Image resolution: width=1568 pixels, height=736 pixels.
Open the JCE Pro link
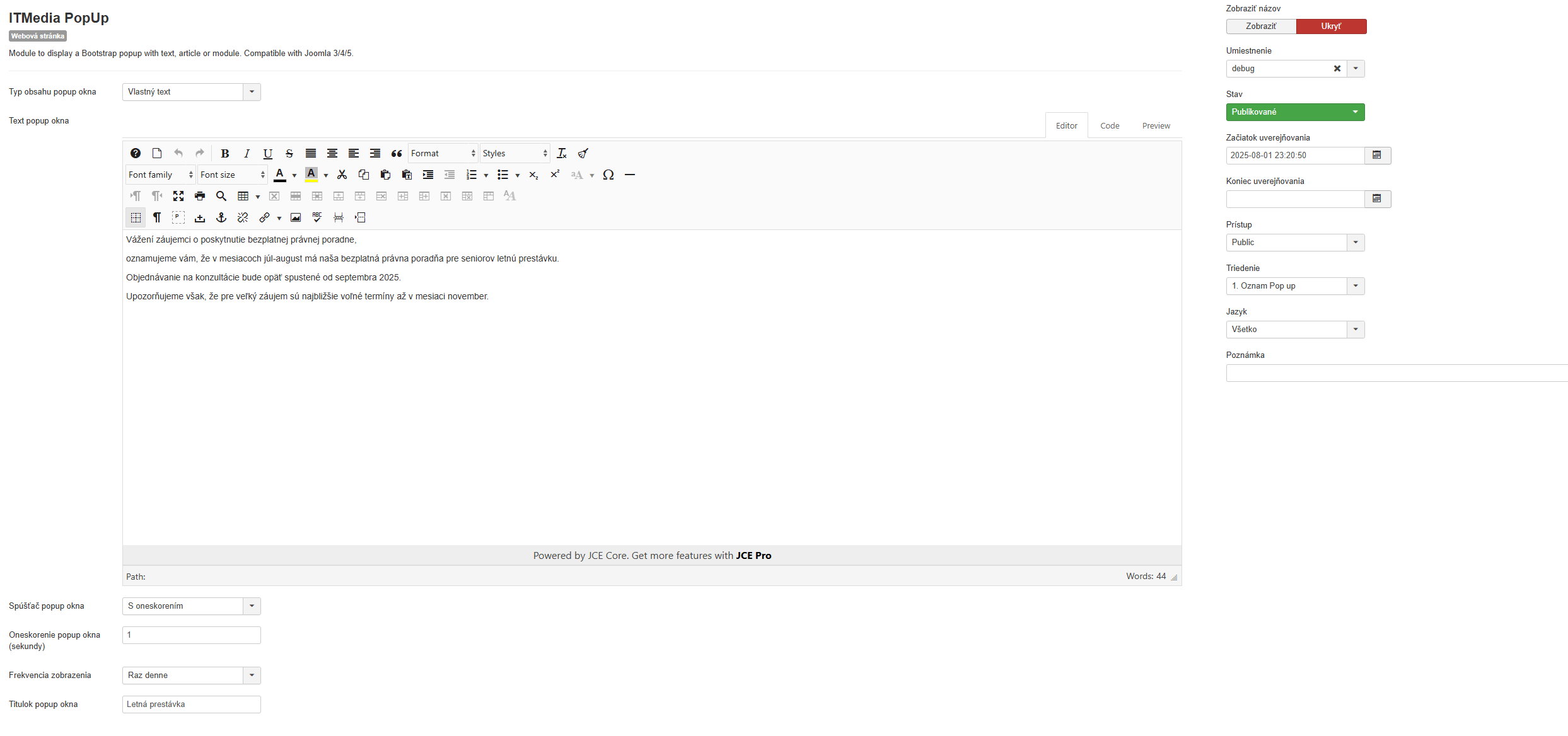[x=753, y=556]
